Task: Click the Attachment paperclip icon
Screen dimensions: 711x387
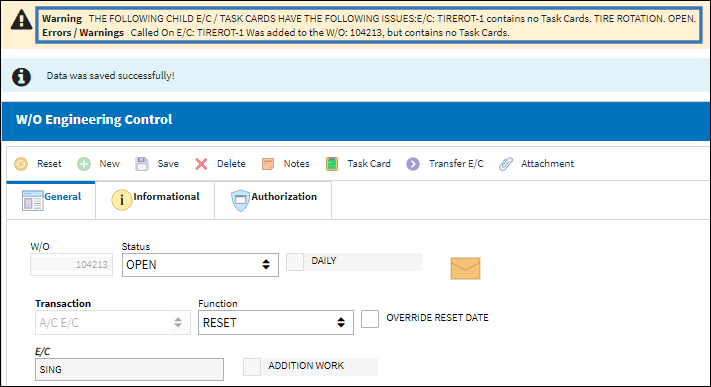Action: click(506, 164)
